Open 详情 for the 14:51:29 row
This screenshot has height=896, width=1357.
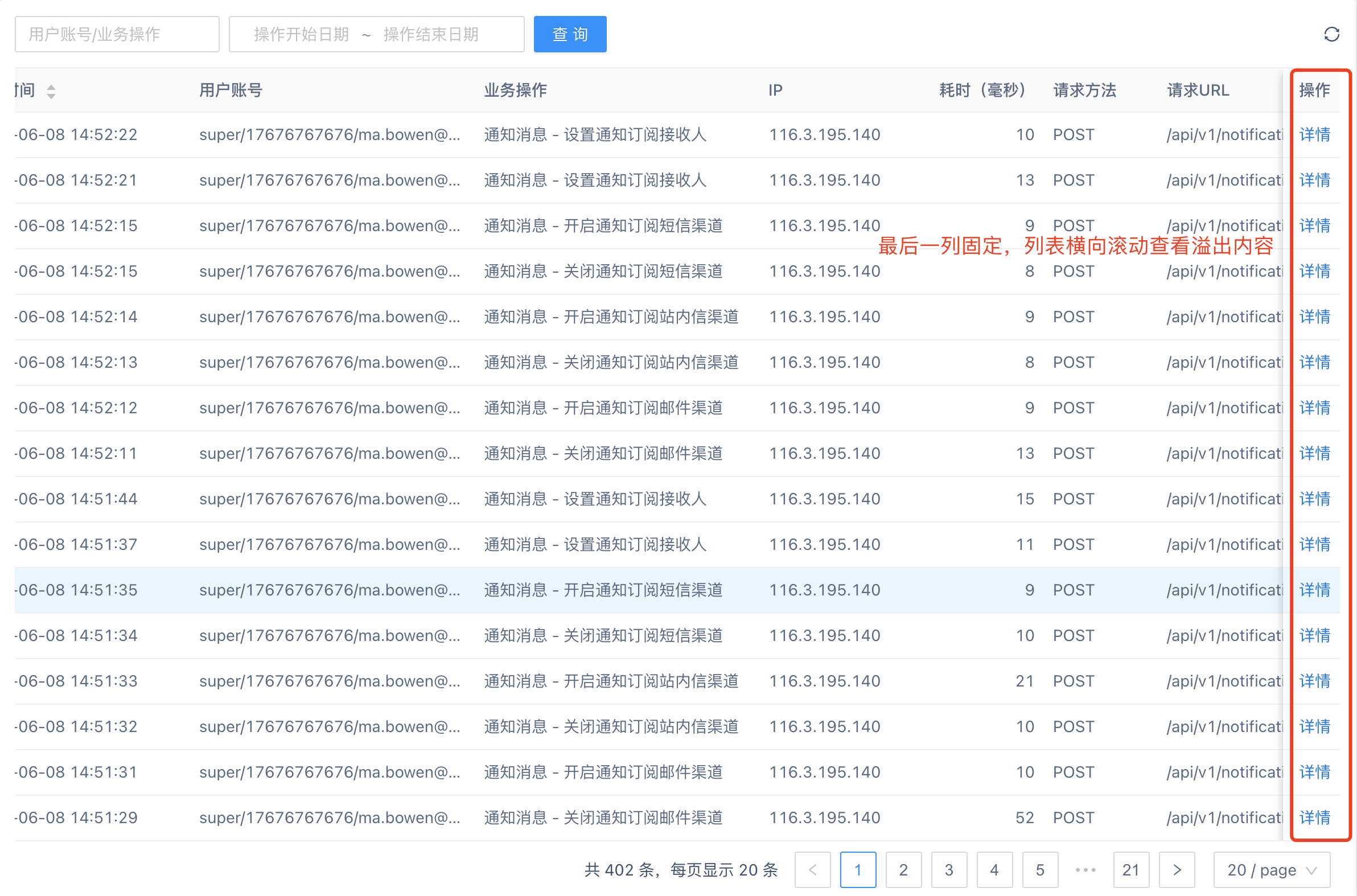click(1314, 817)
